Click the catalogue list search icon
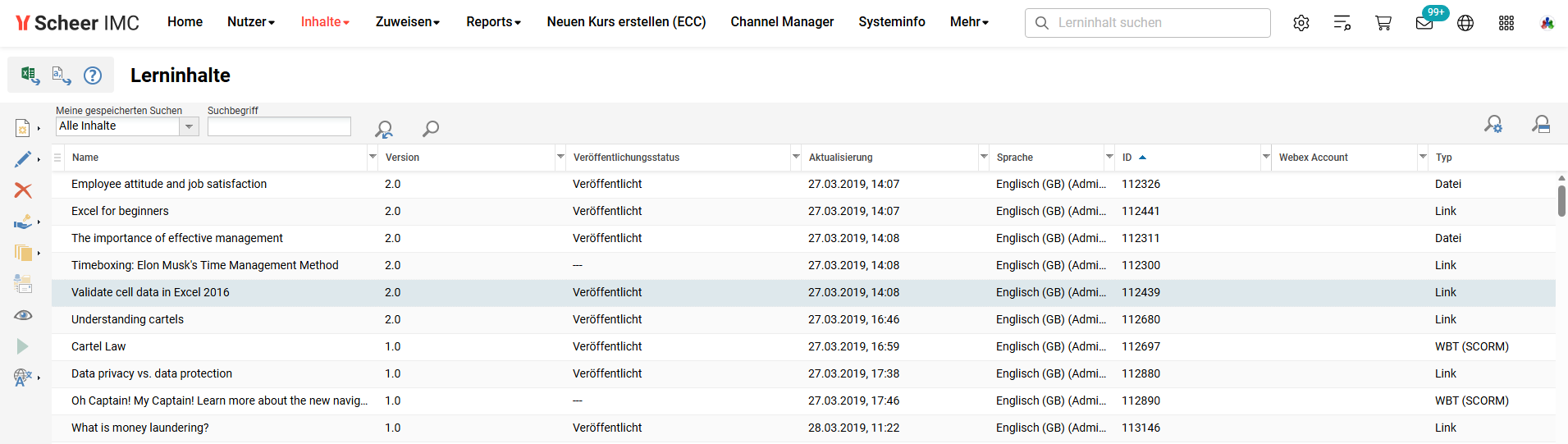 [1342, 23]
